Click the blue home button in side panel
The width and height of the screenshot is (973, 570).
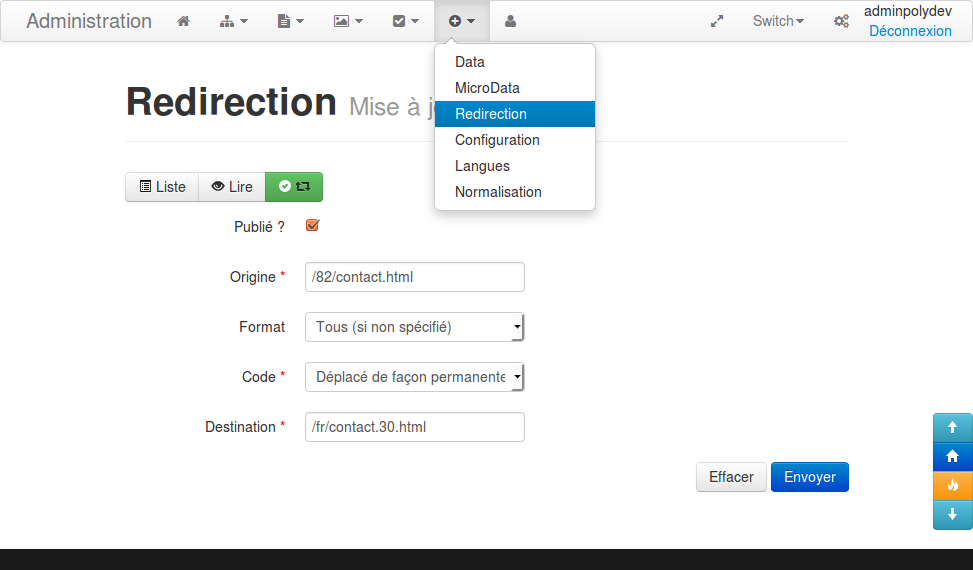pos(952,456)
